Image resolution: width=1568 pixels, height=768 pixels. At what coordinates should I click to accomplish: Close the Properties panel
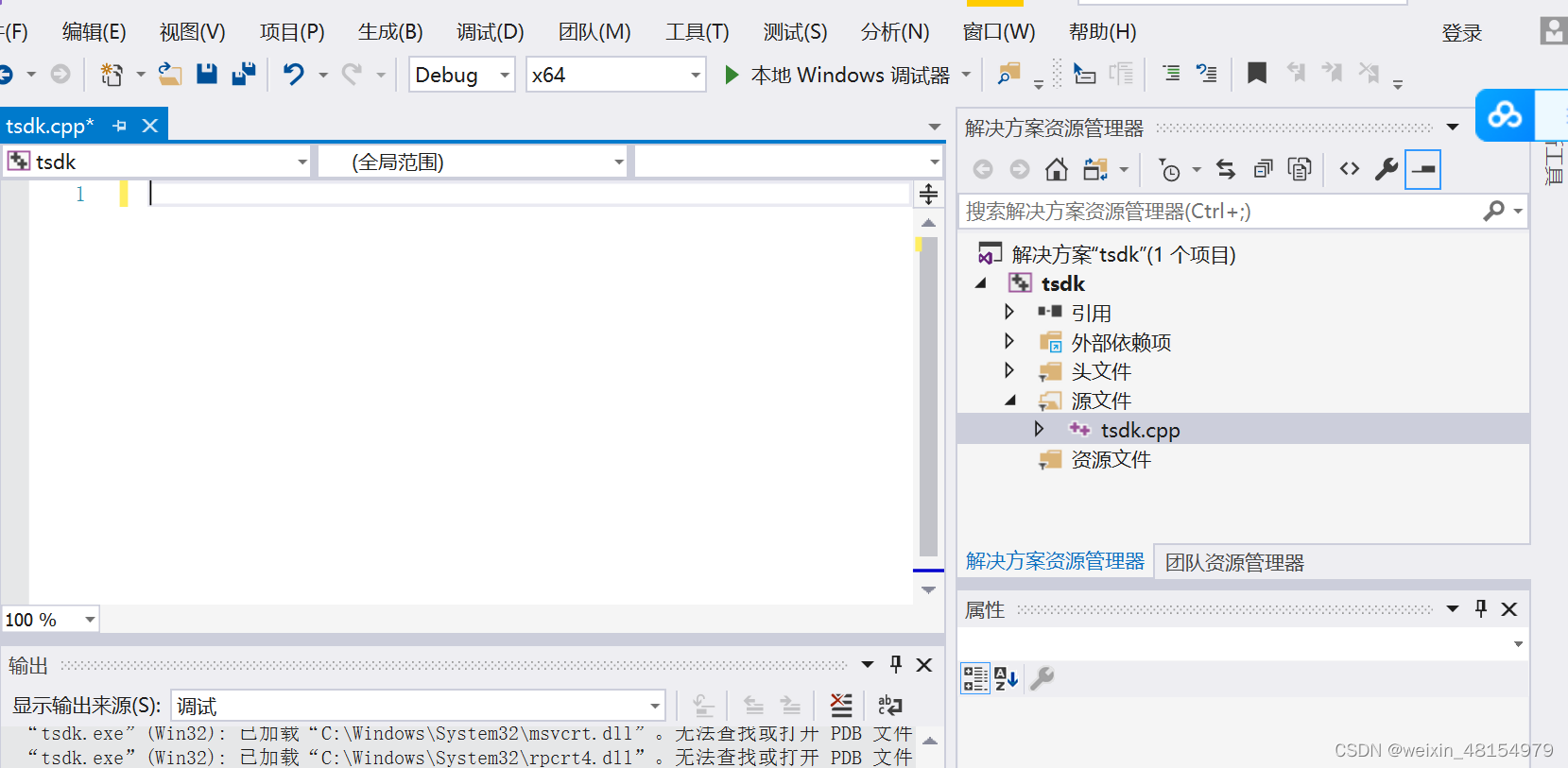coord(1509,609)
